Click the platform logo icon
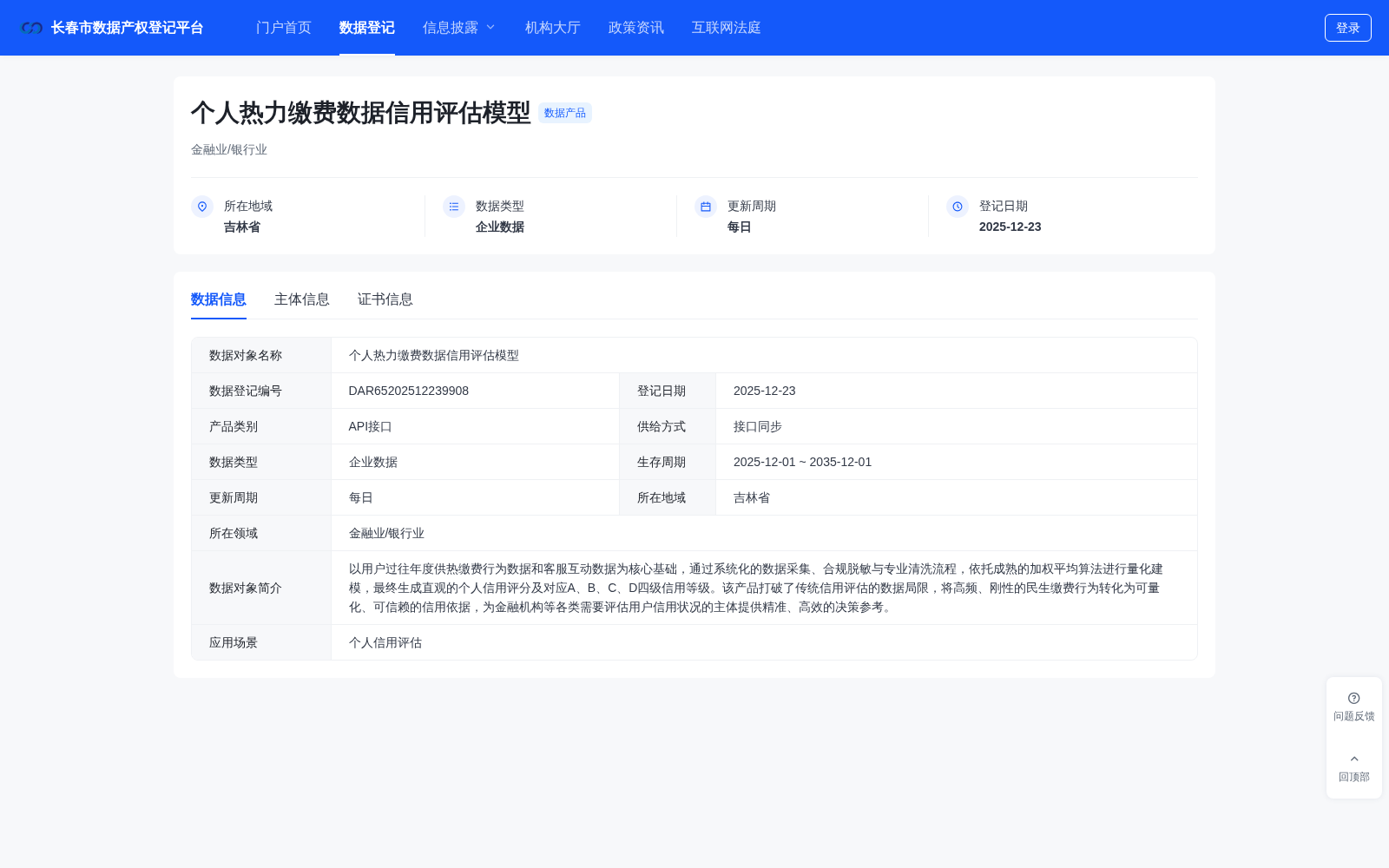 [32, 28]
